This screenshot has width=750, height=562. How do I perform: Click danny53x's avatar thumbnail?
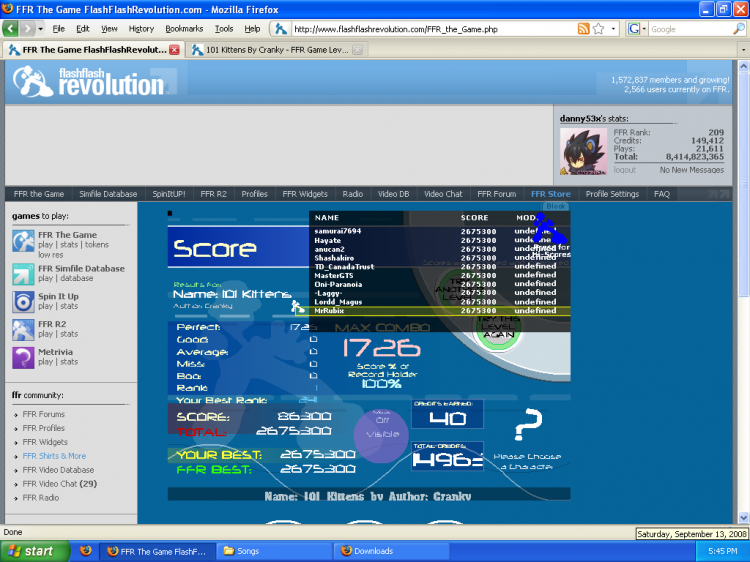[583, 152]
